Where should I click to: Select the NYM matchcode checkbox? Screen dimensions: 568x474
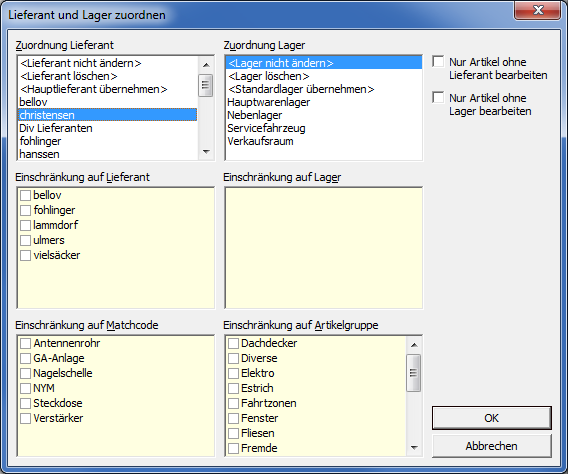(25, 388)
